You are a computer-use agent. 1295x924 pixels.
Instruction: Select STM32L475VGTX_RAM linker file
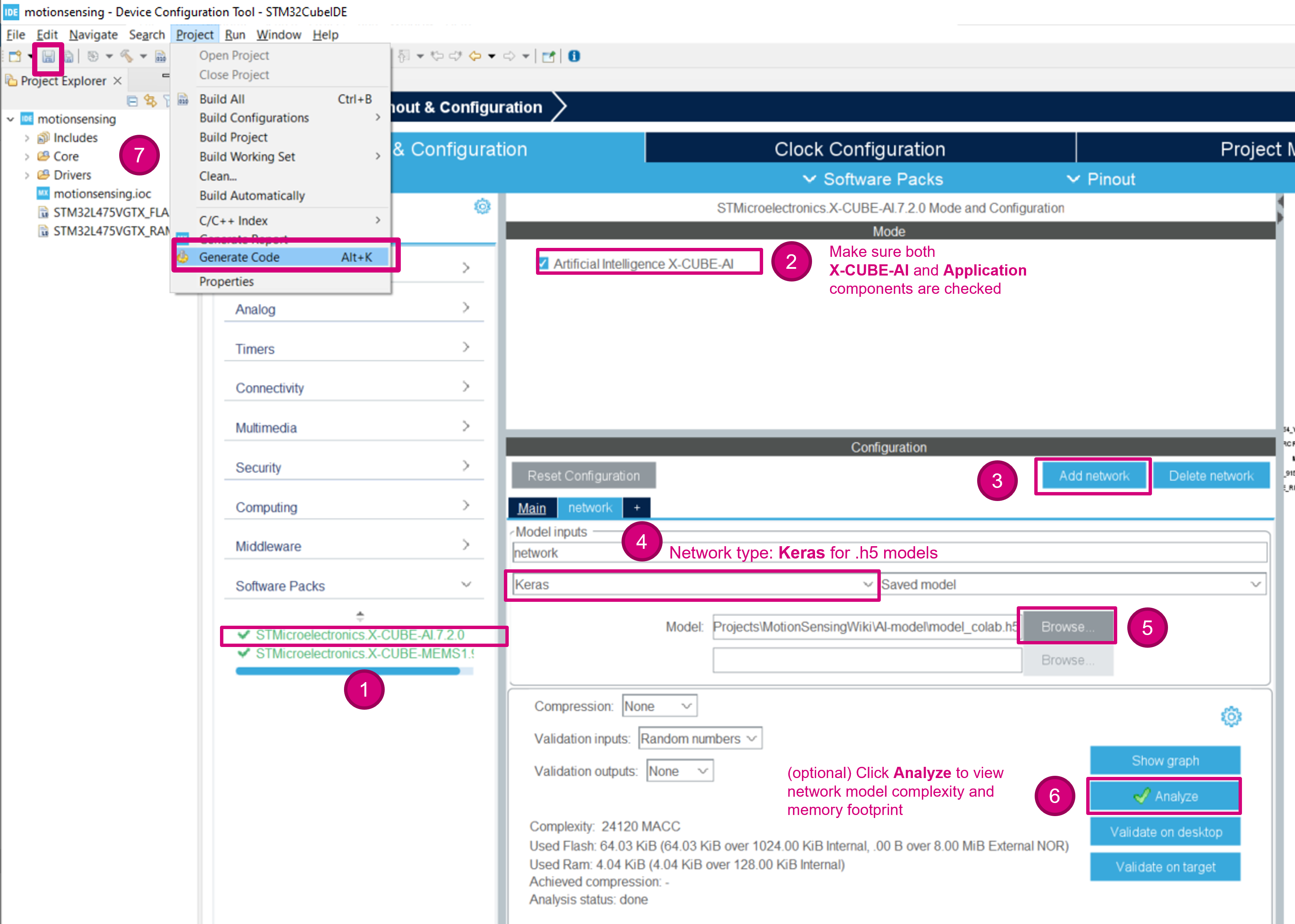coord(104,231)
